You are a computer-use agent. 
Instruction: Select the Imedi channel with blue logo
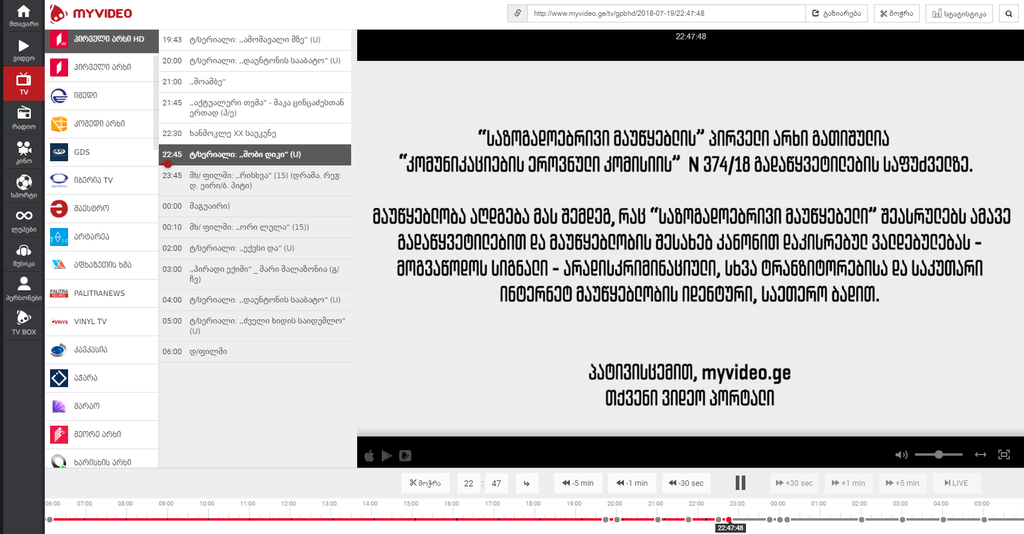(102, 95)
